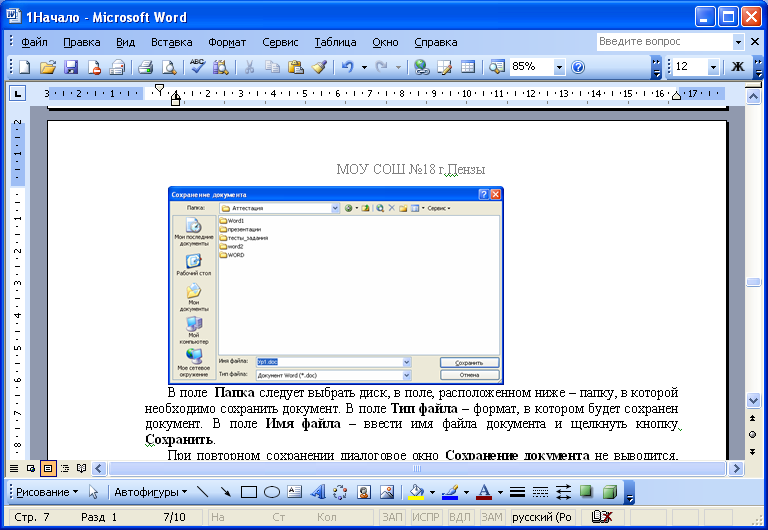This screenshot has height=530, width=768.
Task: Open standard toolbar options chevron
Action: (656, 67)
